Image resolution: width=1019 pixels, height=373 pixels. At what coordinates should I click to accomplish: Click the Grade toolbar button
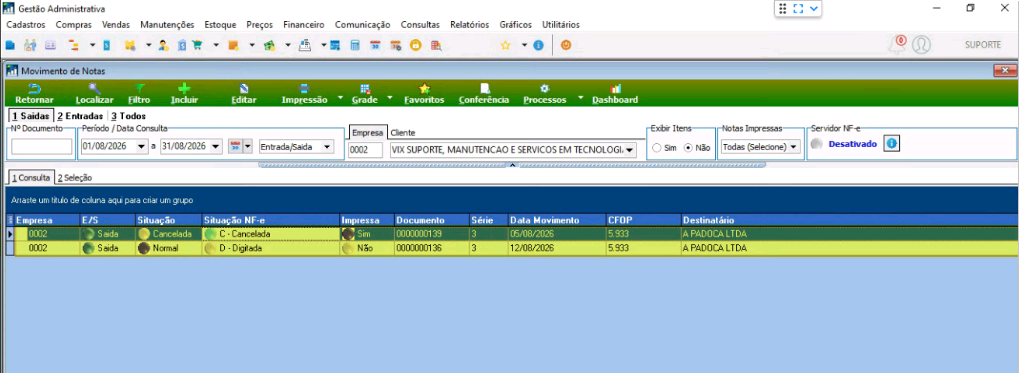[x=365, y=94]
